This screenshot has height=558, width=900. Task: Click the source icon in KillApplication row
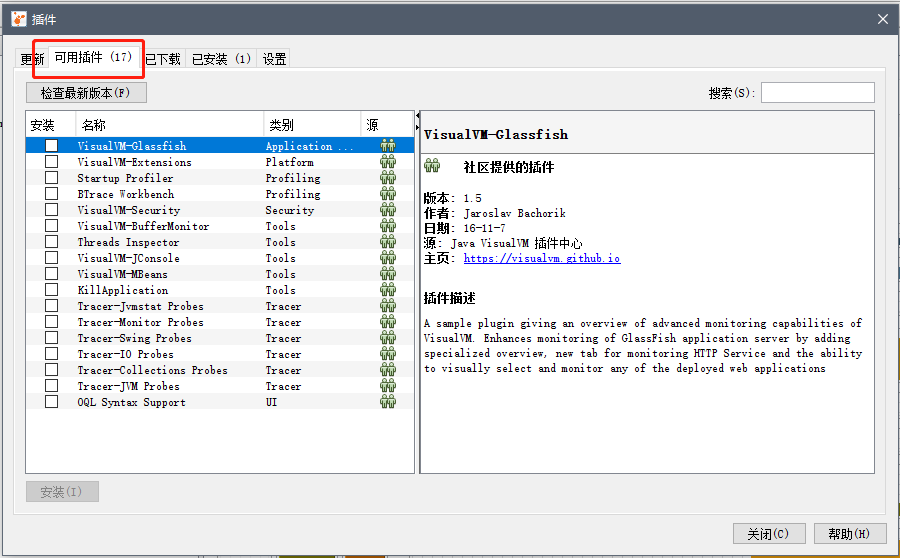(388, 290)
